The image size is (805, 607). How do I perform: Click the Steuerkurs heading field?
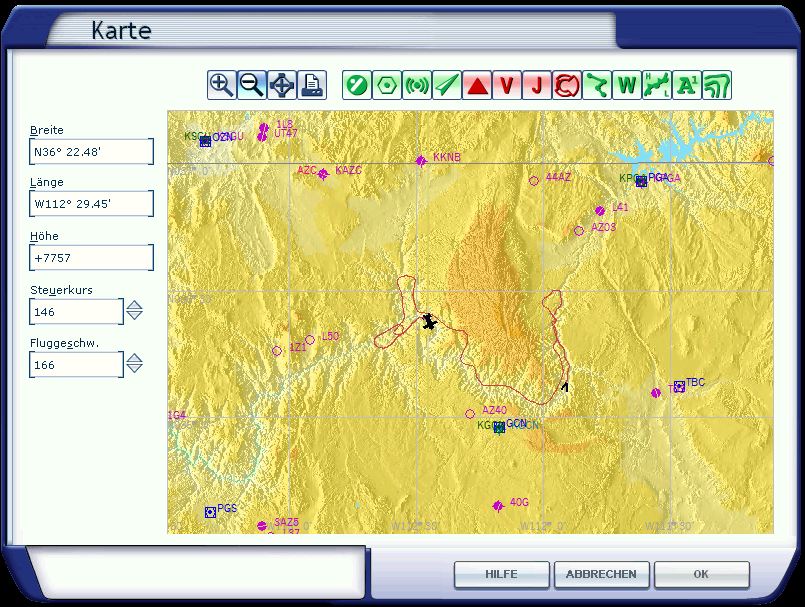tap(76, 311)
